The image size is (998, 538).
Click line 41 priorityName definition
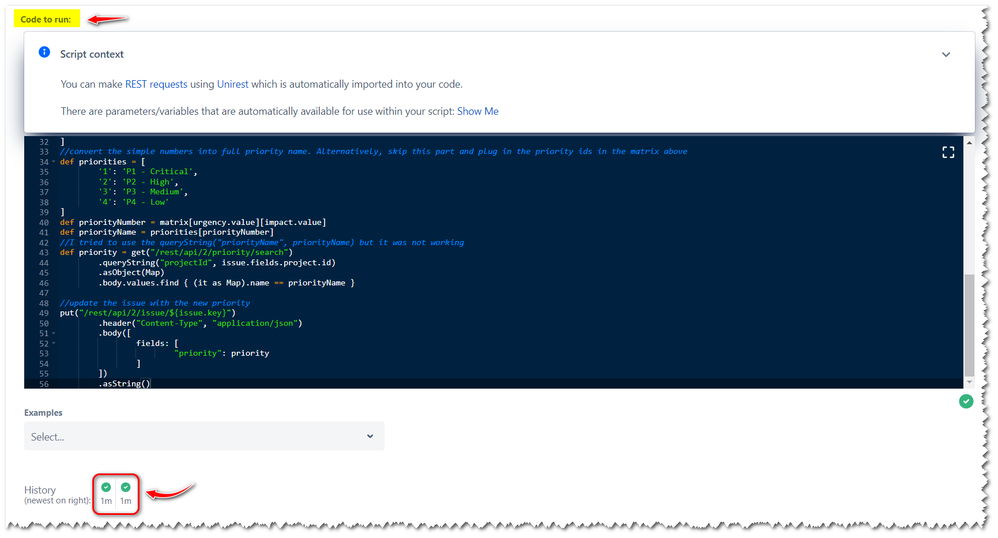pos(167,232)
